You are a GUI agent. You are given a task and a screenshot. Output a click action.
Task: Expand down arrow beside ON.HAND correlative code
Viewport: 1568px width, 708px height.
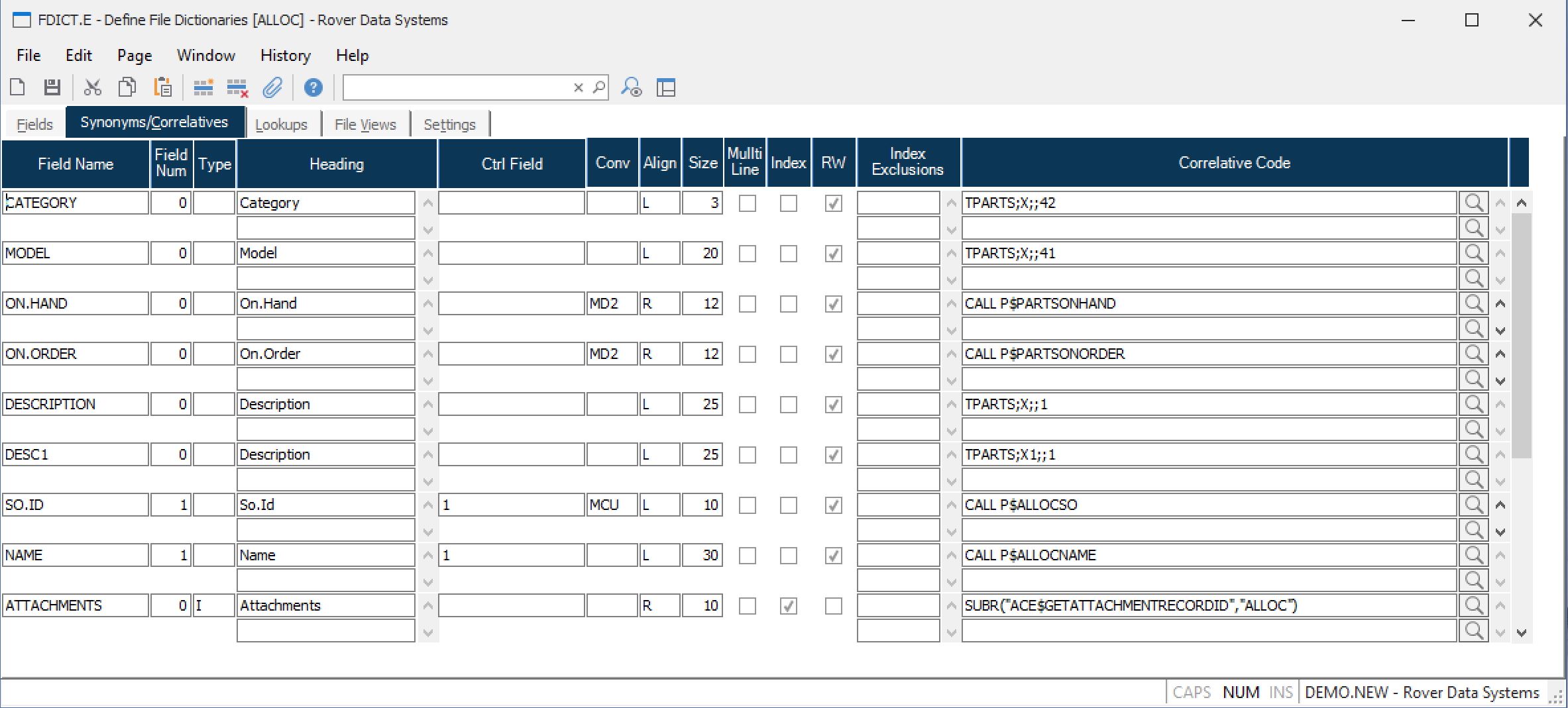point(1500,330)
